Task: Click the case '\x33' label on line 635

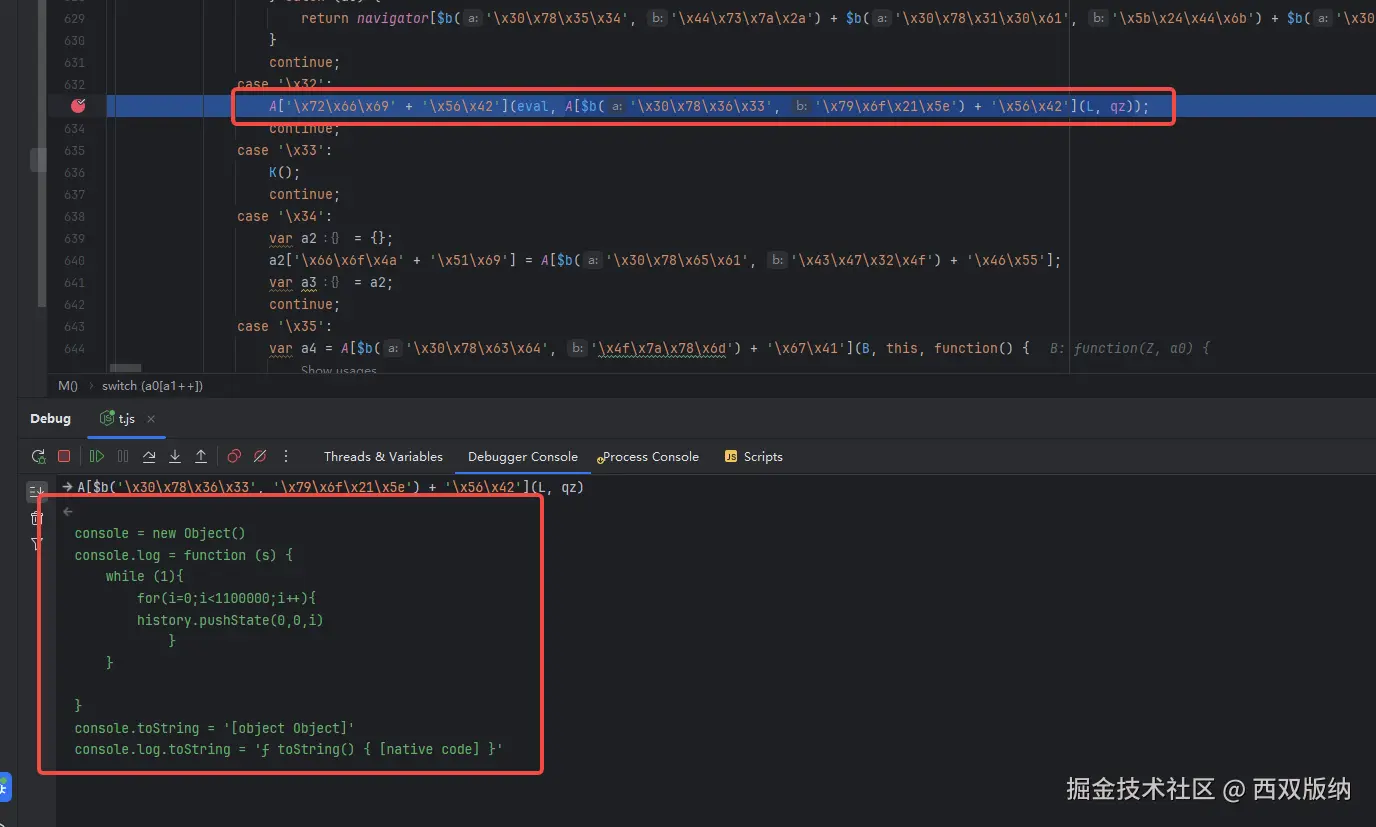Action: point(285,150)
